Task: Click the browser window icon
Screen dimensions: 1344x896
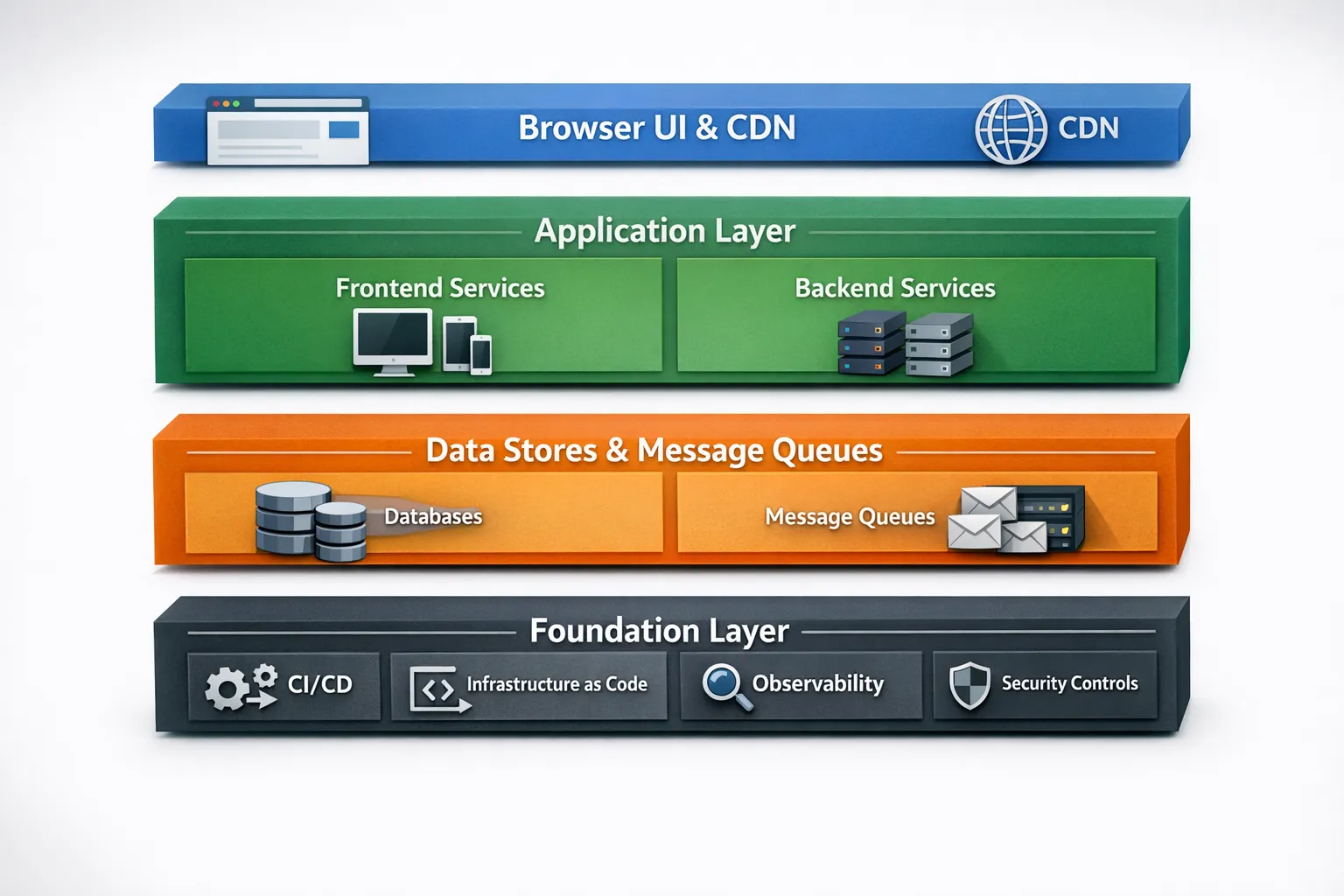Action: (287, 131)
